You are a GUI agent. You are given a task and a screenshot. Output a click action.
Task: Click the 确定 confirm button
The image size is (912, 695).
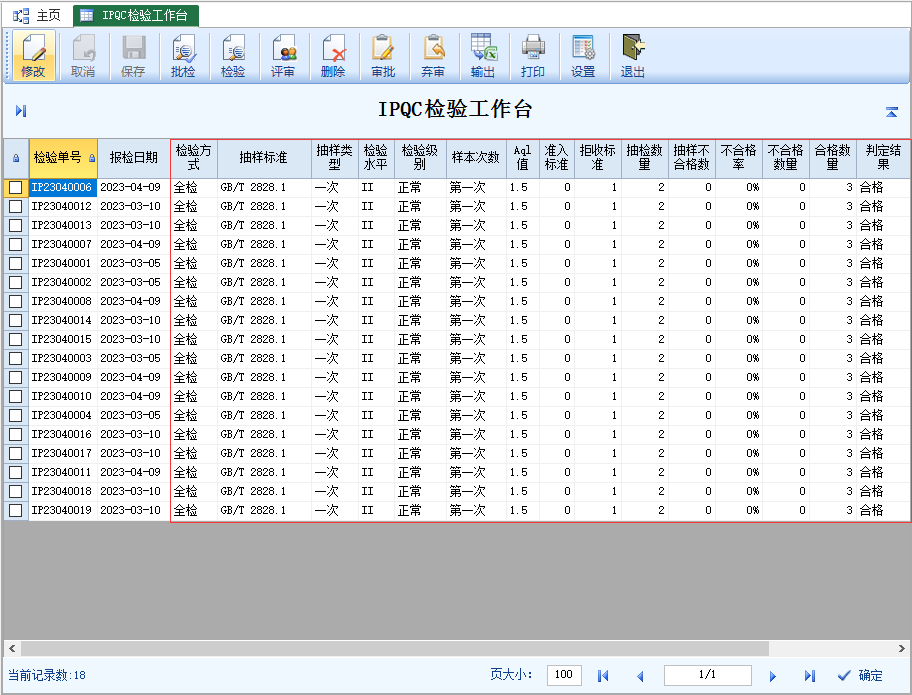(861, 676)
